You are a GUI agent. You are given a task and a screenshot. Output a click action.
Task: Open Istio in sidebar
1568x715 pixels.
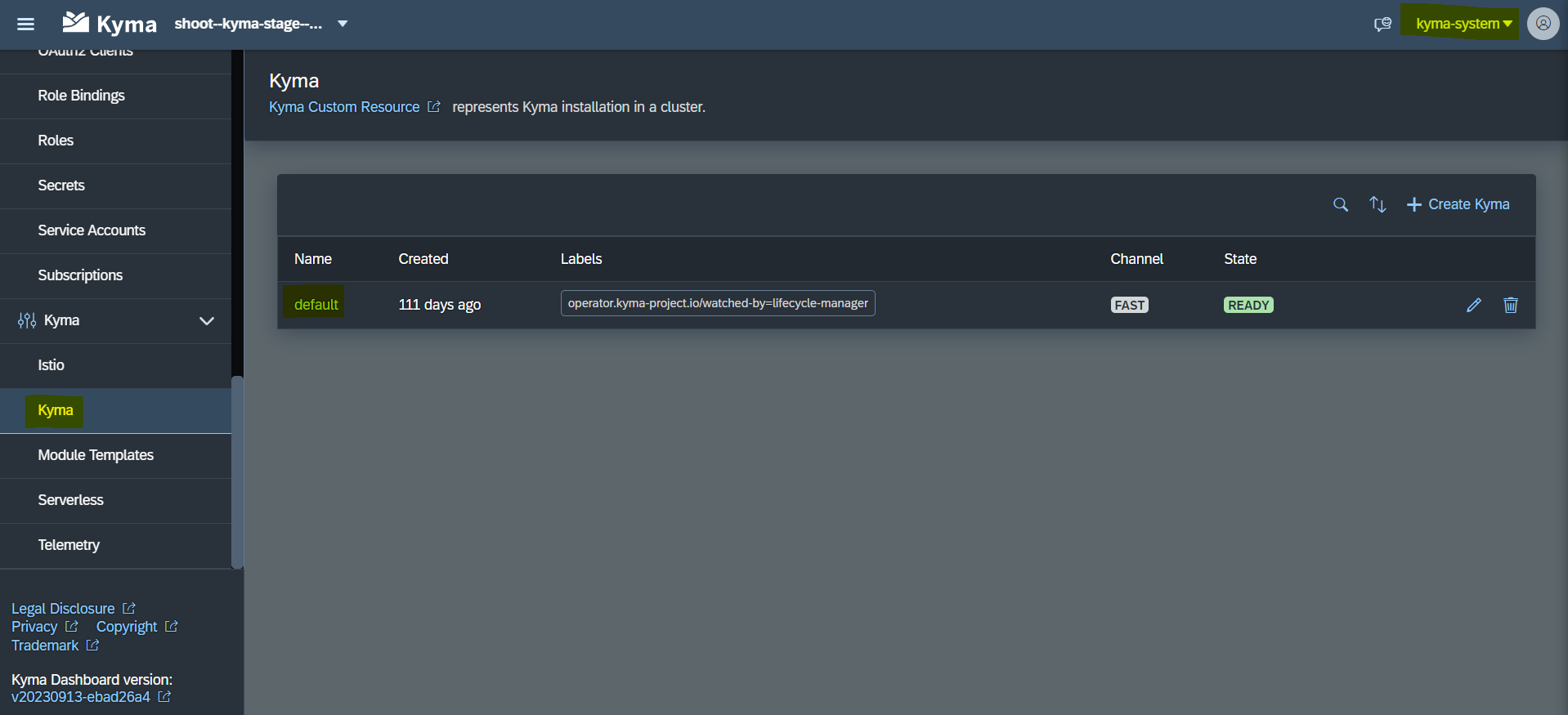click(115, 366)
